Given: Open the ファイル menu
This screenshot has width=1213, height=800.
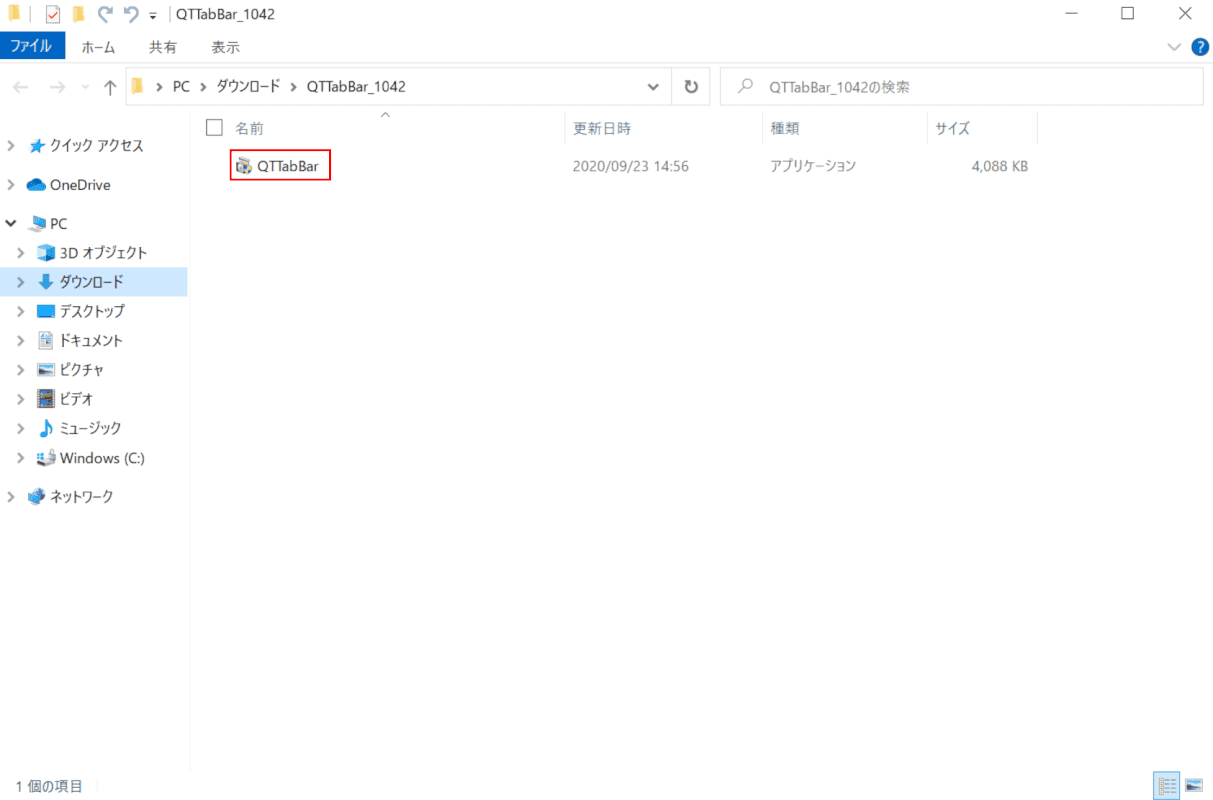Looking at the screenshot, I should pyautogui.click(x=31, y=46).
